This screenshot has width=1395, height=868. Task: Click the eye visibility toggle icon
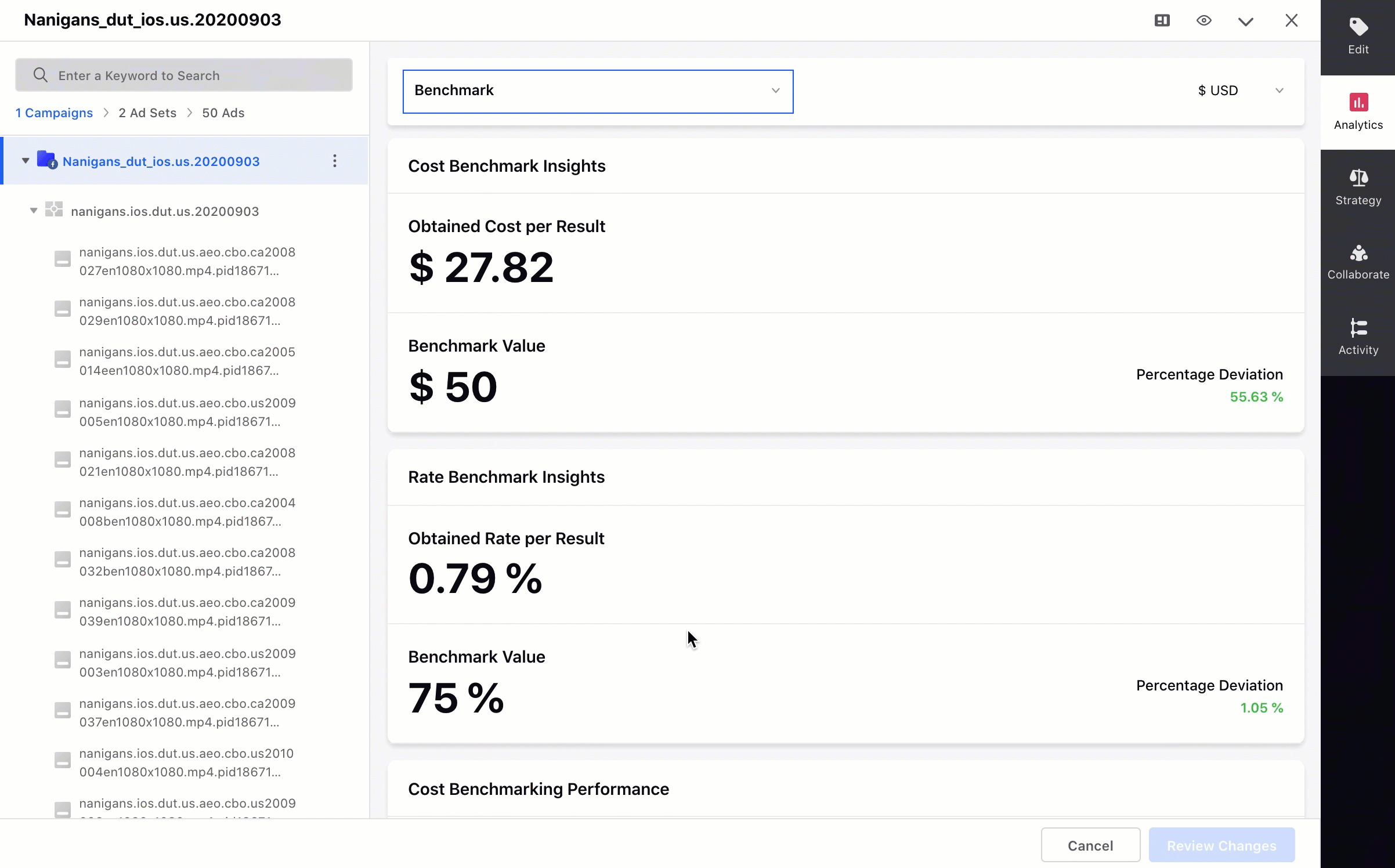tap(1204, 20)
